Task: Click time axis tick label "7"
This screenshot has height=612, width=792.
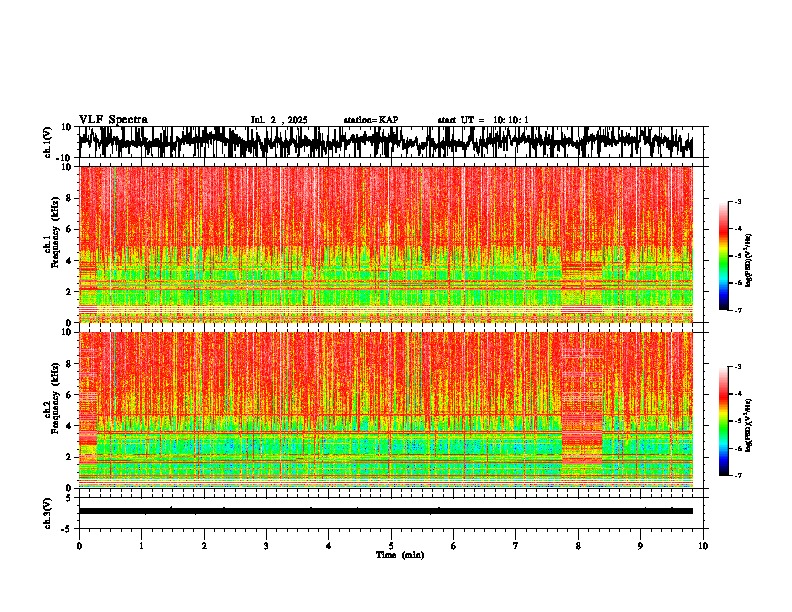Action: tap(516, 546)
